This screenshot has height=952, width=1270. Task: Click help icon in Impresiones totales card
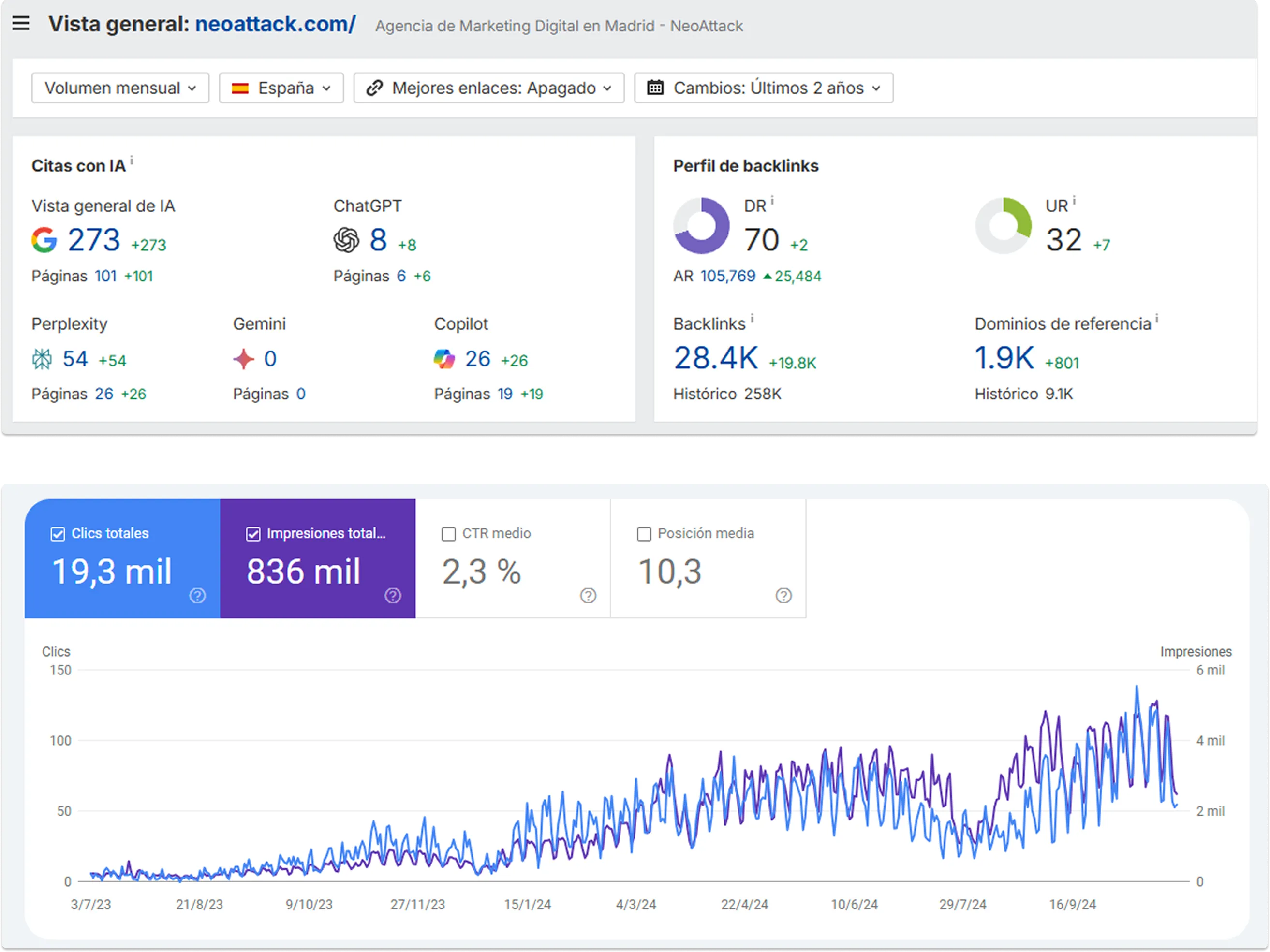coord(393,596)
